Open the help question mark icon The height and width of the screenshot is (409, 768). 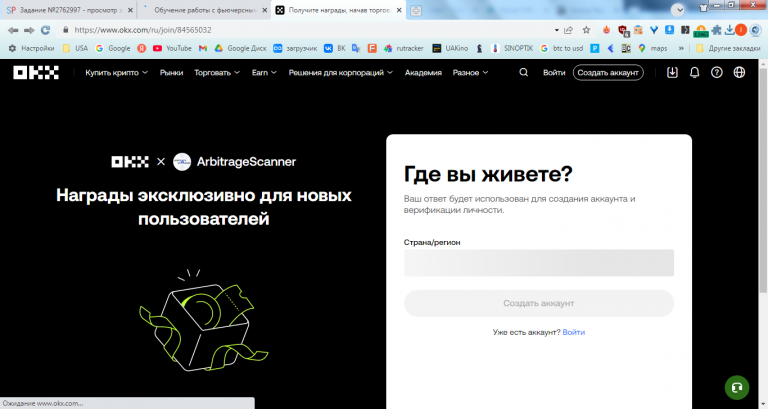[717, 72]
